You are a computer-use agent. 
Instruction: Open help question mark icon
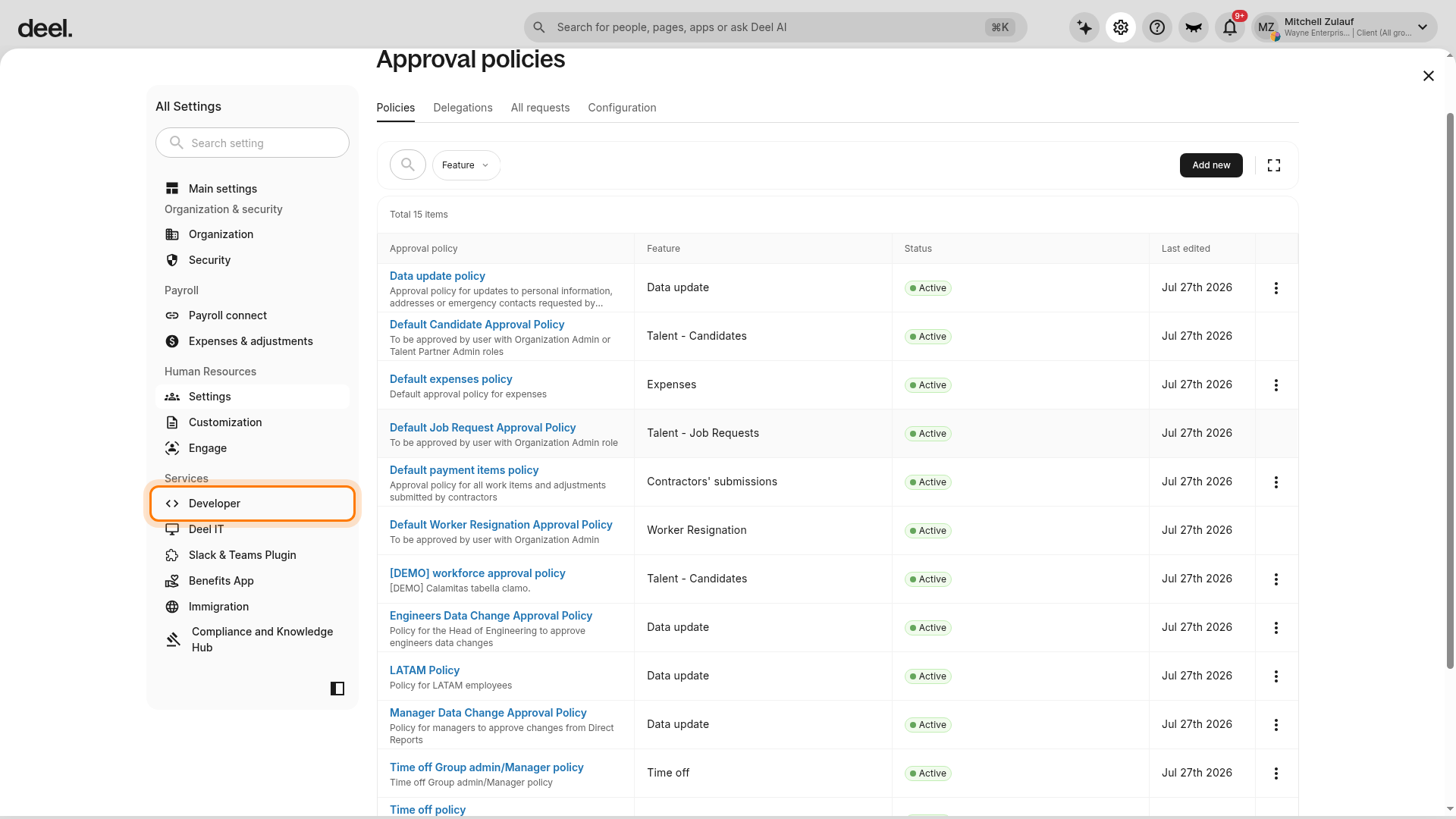(1157, 27)
